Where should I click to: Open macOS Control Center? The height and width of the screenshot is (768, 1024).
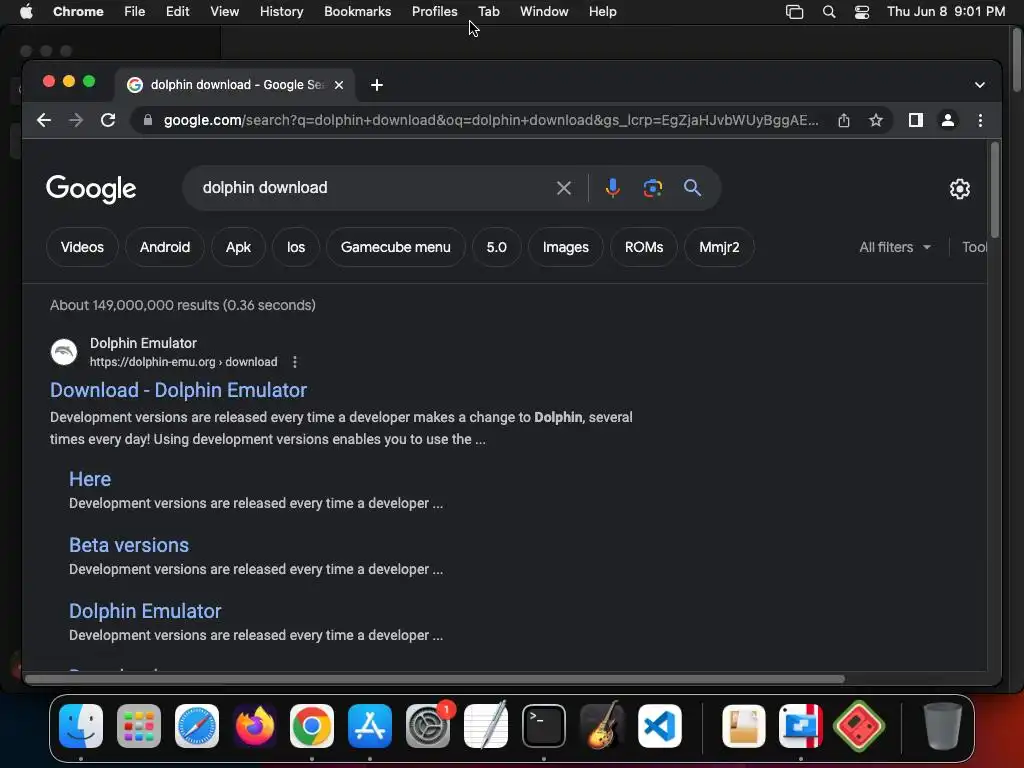pyautogui.click(x=861, y=12)
